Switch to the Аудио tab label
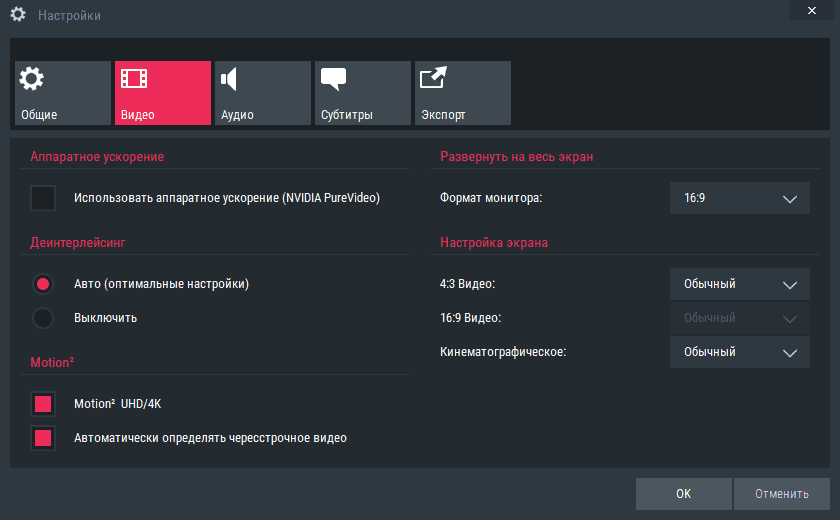The image size is (840, 520). point(237,115)
